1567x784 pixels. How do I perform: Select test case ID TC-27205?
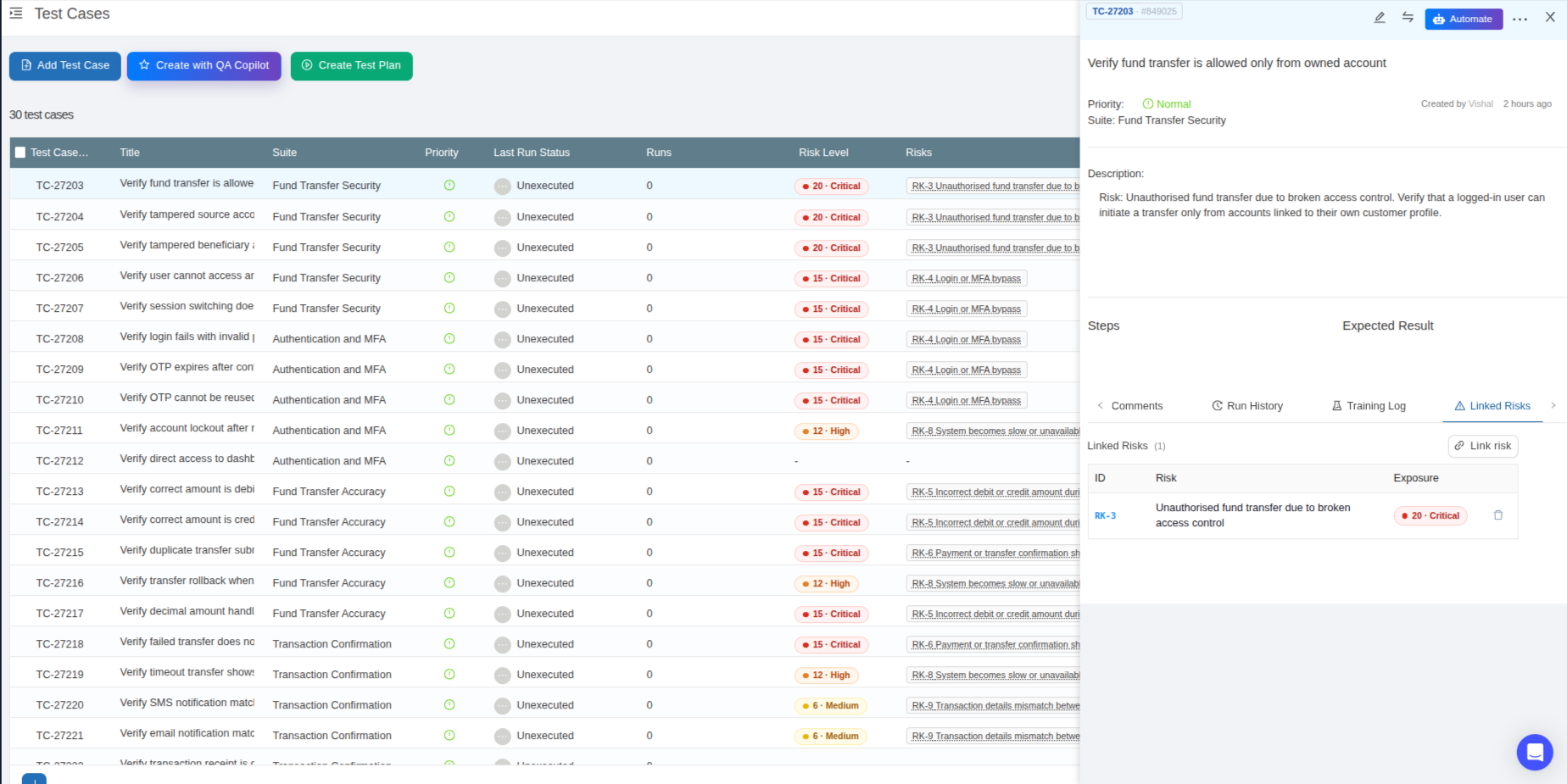(59, 247)
